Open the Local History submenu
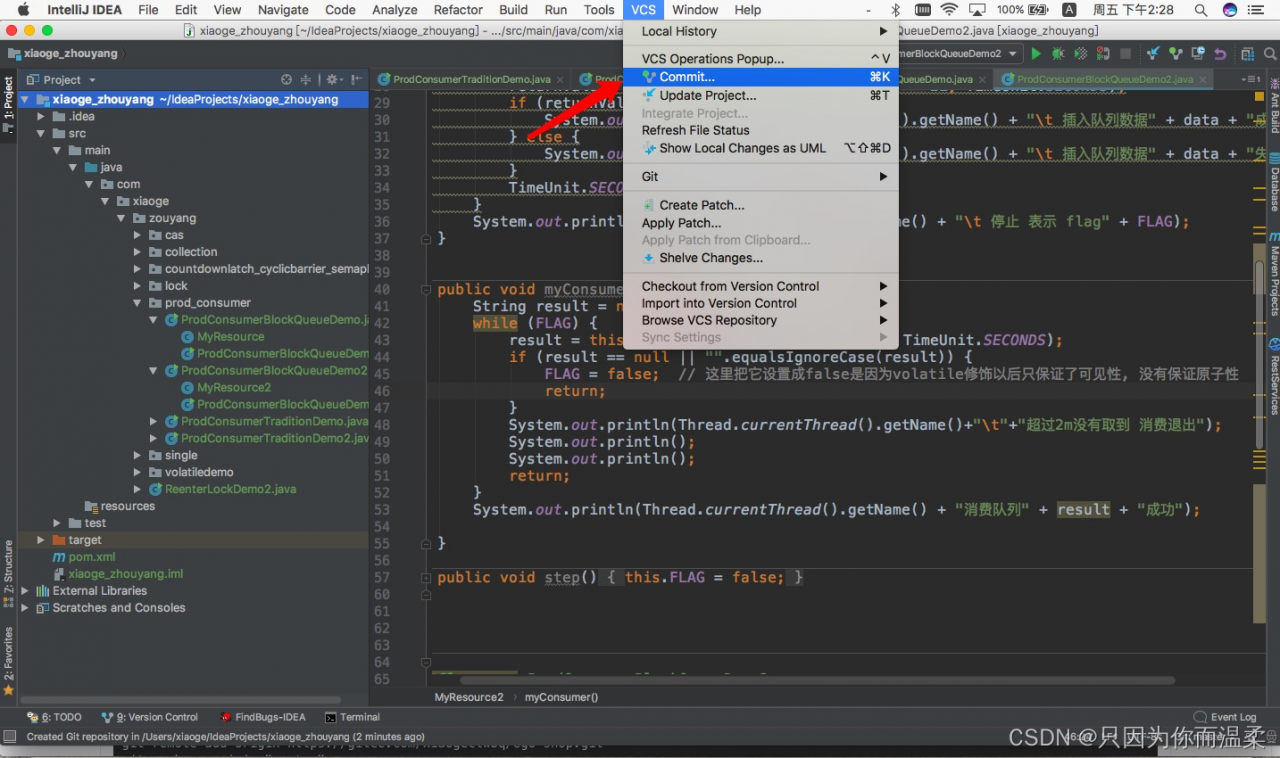The height and width of the screenshot is (758, 1280). [x=761, y=31]
